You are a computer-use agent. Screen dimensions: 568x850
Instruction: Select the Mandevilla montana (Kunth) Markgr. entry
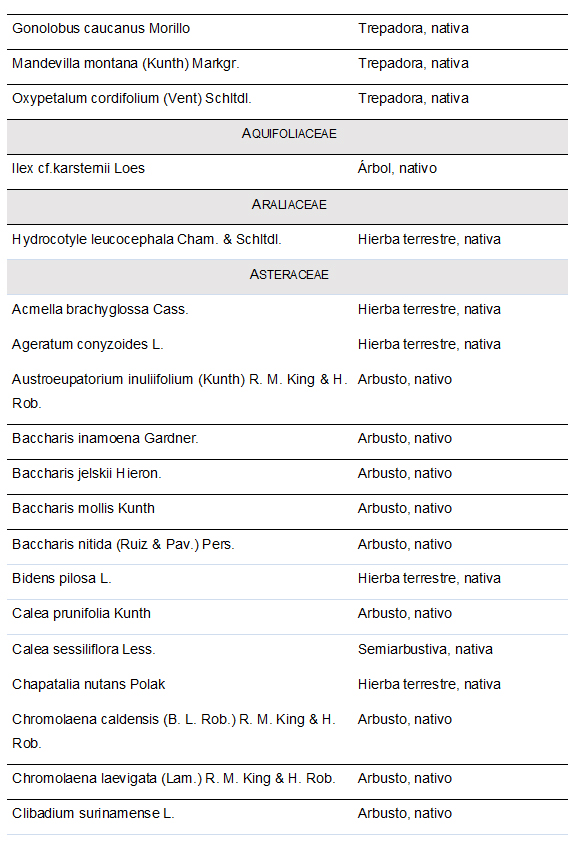(126, 64)
